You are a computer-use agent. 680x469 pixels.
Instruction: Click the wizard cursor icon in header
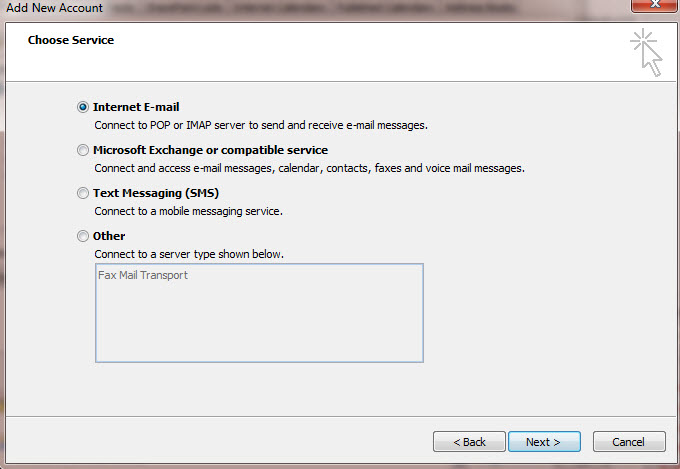click(x=646, y=52)
